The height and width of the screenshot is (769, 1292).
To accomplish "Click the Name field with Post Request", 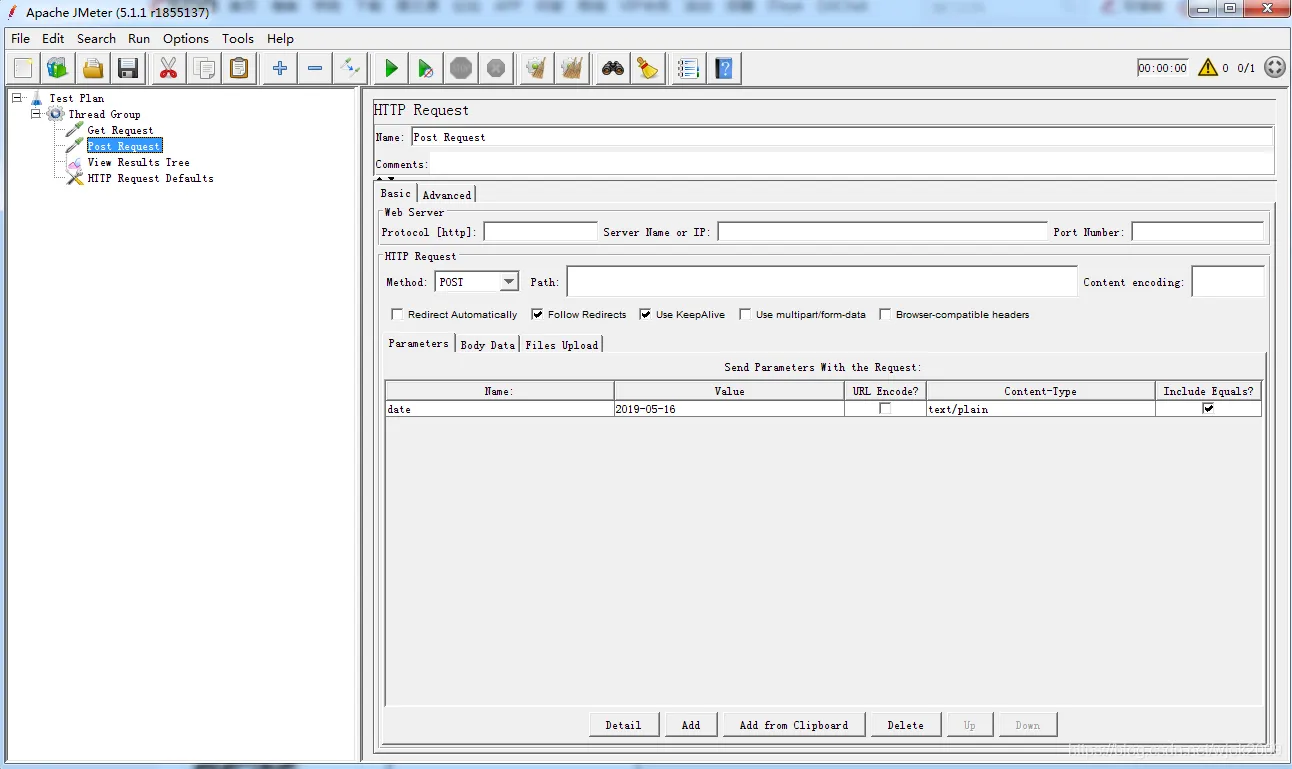I will 842,137.
